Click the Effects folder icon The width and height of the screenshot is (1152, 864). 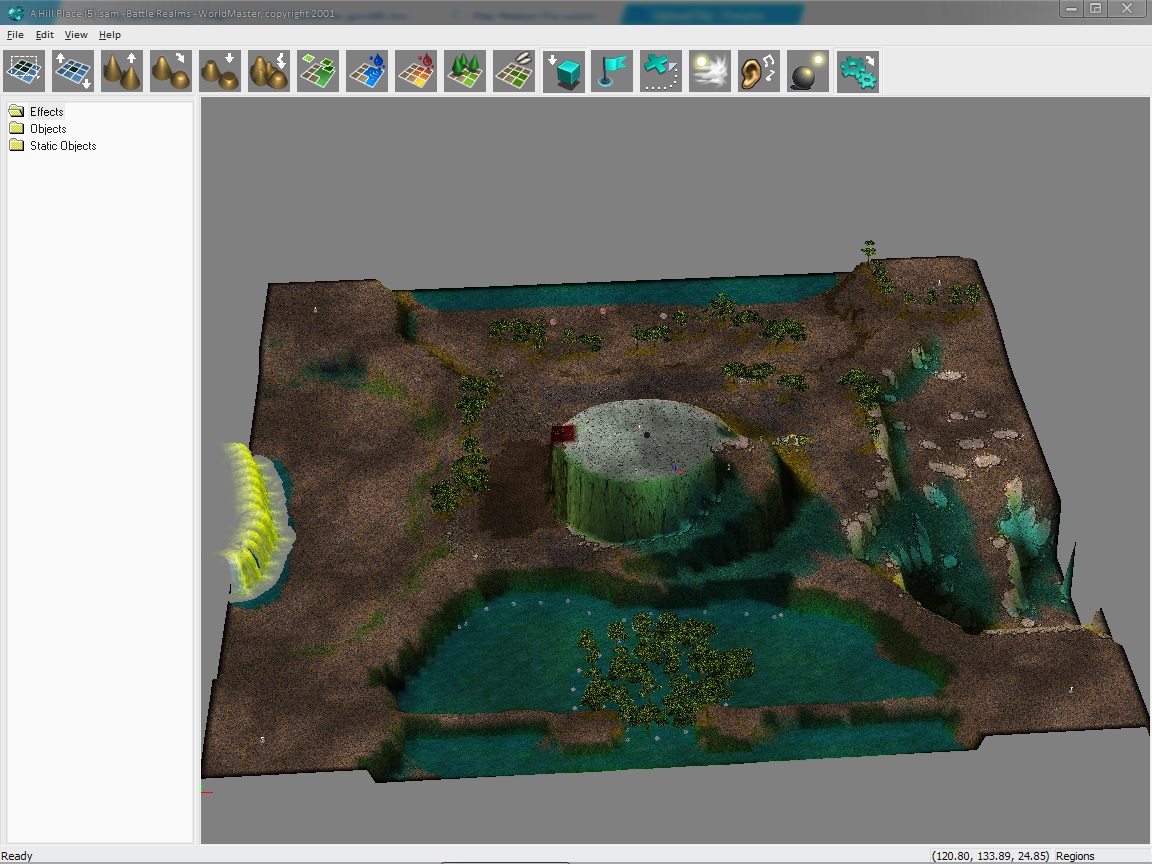click(16, 111)
